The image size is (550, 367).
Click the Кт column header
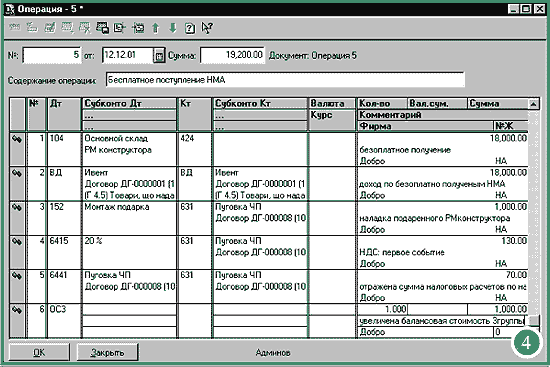pyautogui.click(x=195, y=114)
